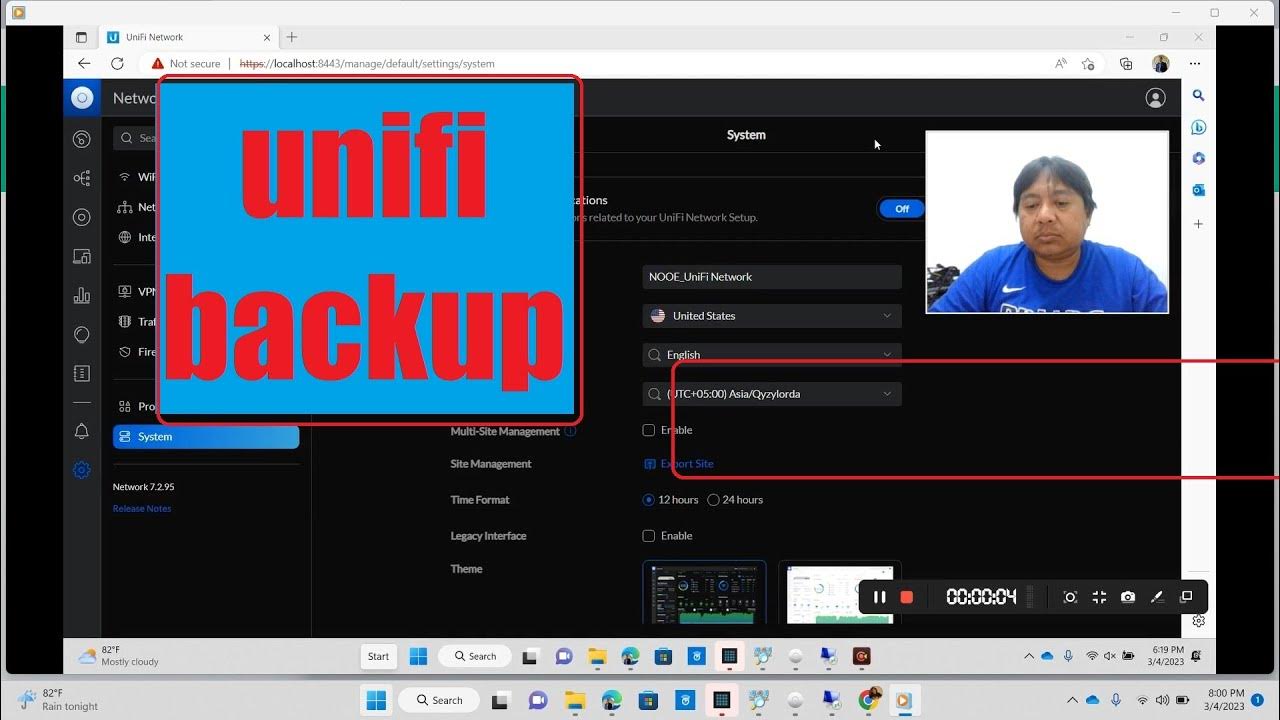Stop the screen recording with the red square
Image resolution: width=1280 pixels, height=720 pixels.
click(x=907, y=597)
